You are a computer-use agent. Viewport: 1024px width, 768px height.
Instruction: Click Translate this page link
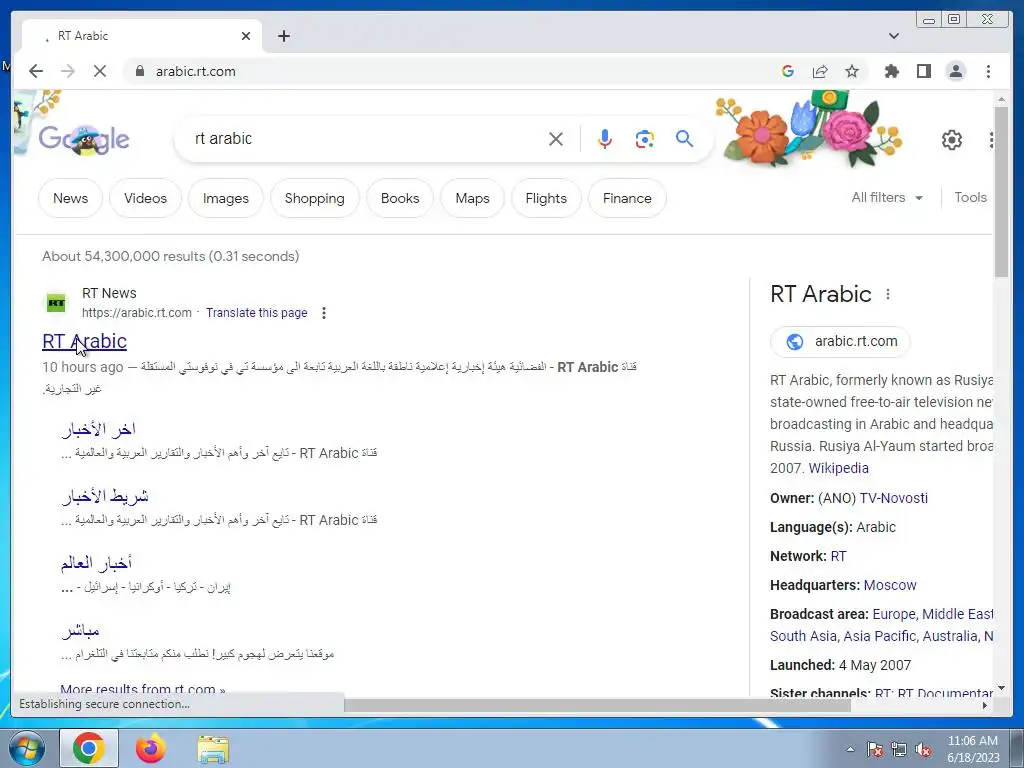click(x=257, y=313)
